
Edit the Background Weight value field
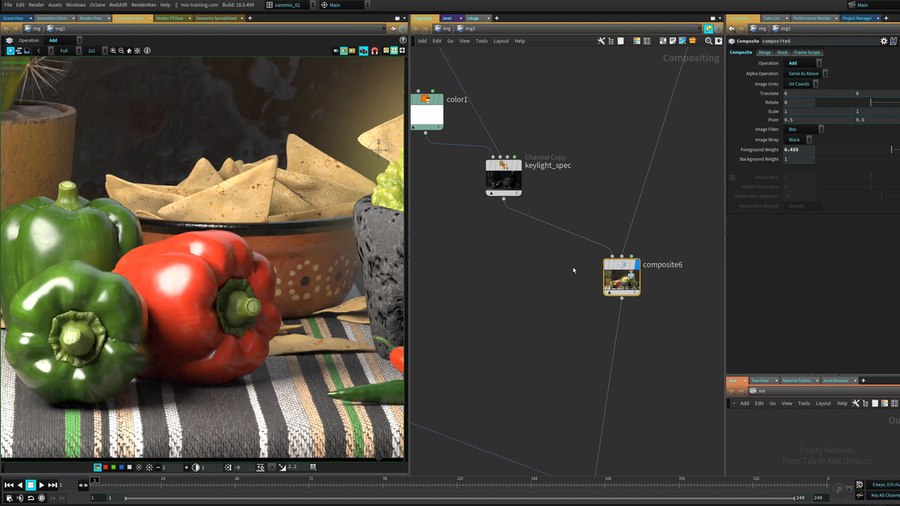click(x=798, y=159)
